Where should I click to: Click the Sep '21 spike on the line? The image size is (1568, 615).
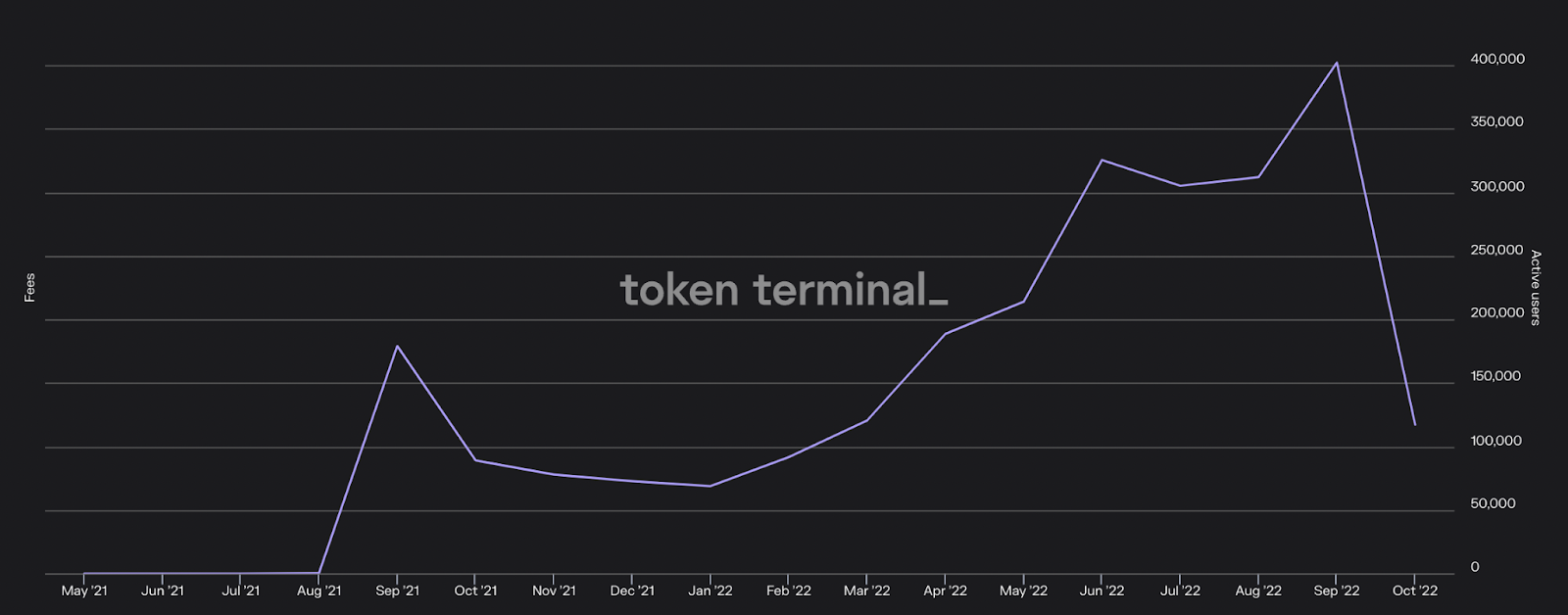pyautogui.click(x=397, y=347)
